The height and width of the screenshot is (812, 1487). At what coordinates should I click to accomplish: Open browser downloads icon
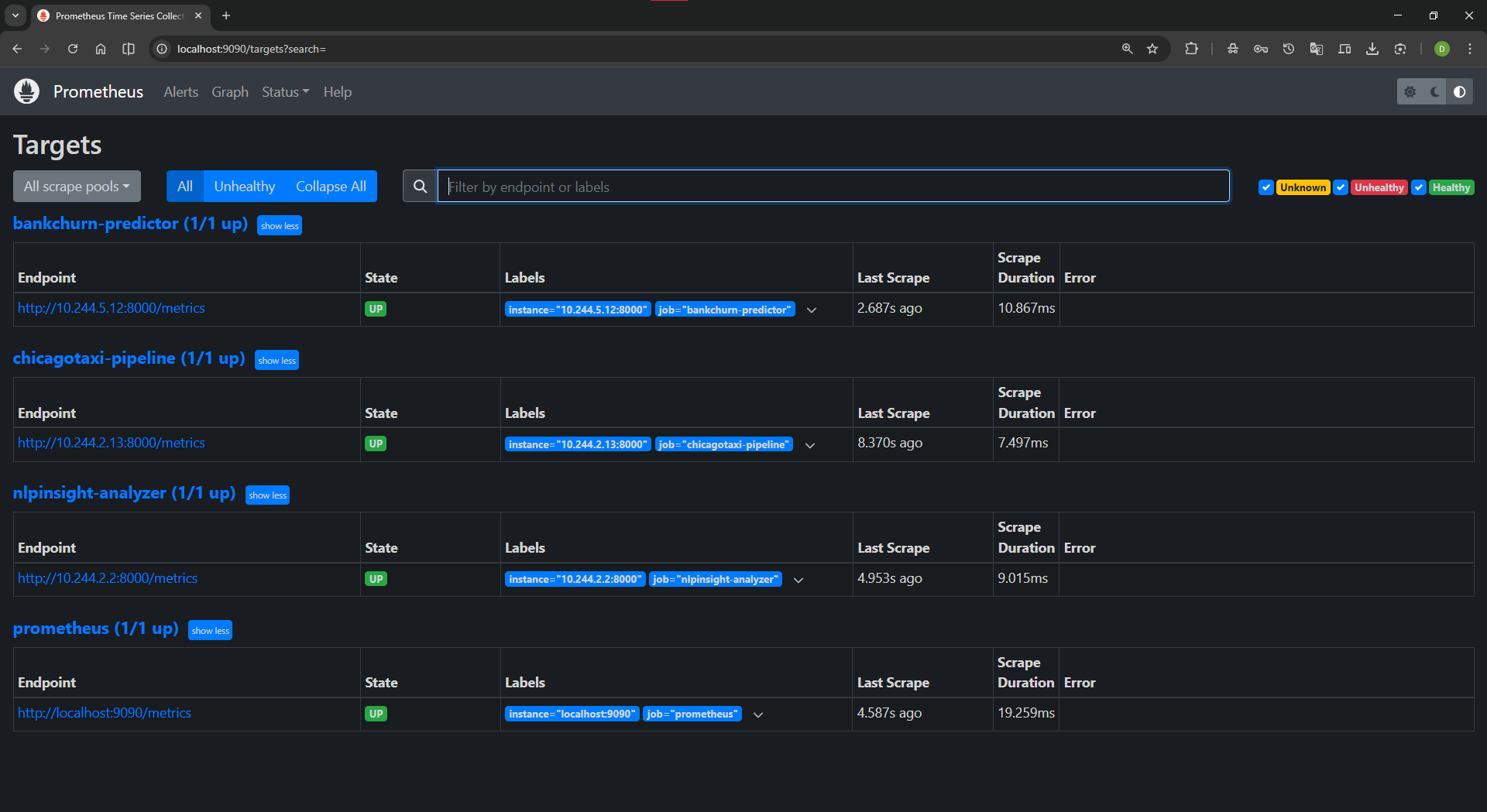coord(1372,49)
